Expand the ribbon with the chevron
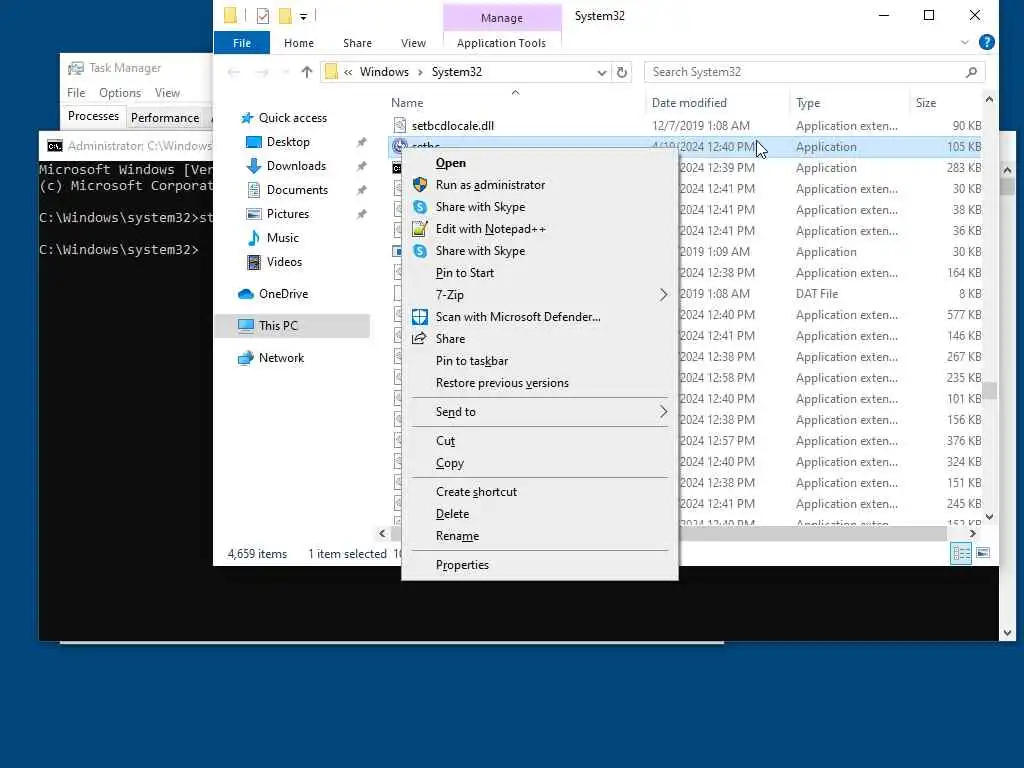1024x768 pixels. coord(965,42)
